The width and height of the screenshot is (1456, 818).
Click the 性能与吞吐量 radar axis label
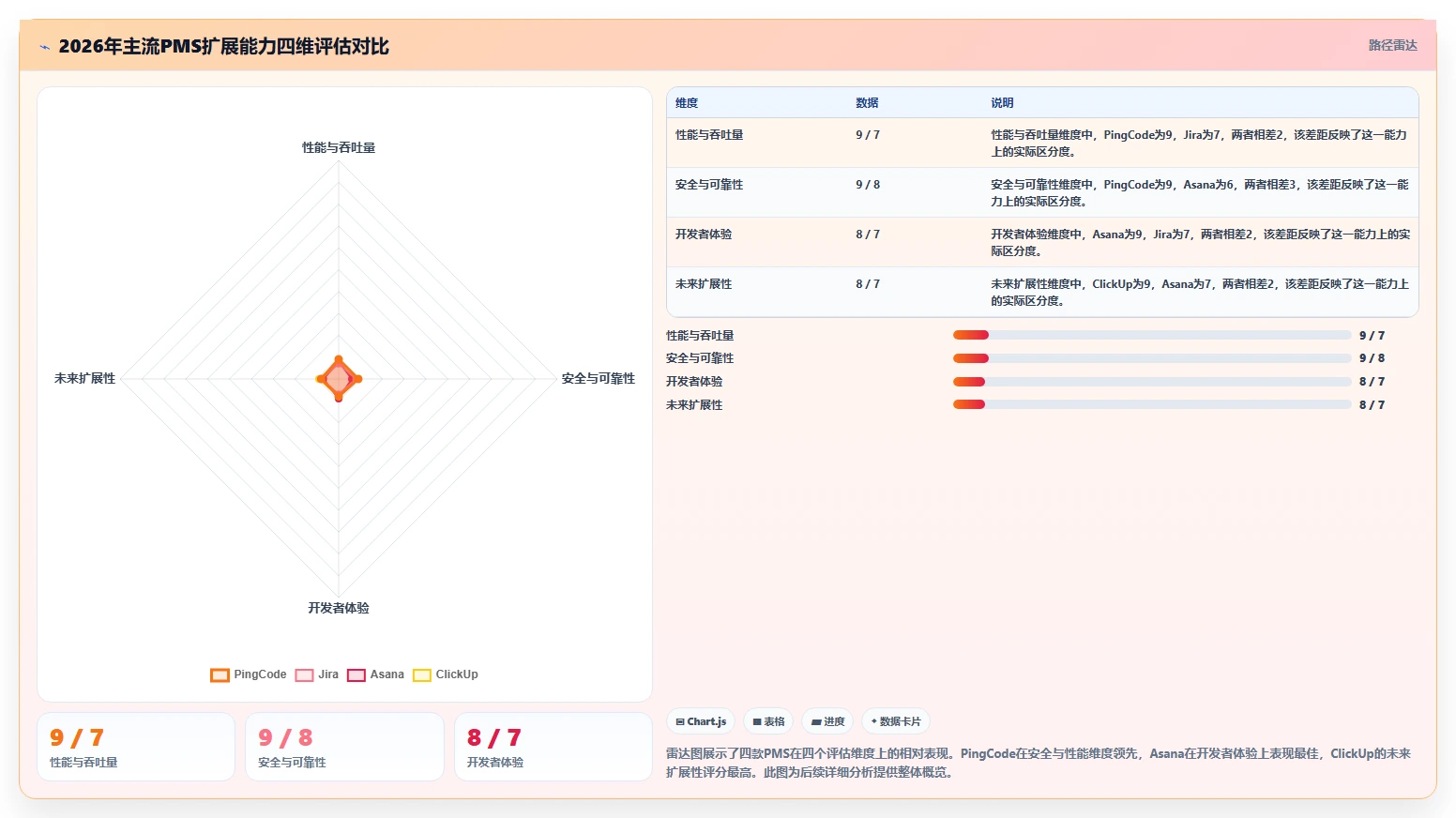pos(339,148)
